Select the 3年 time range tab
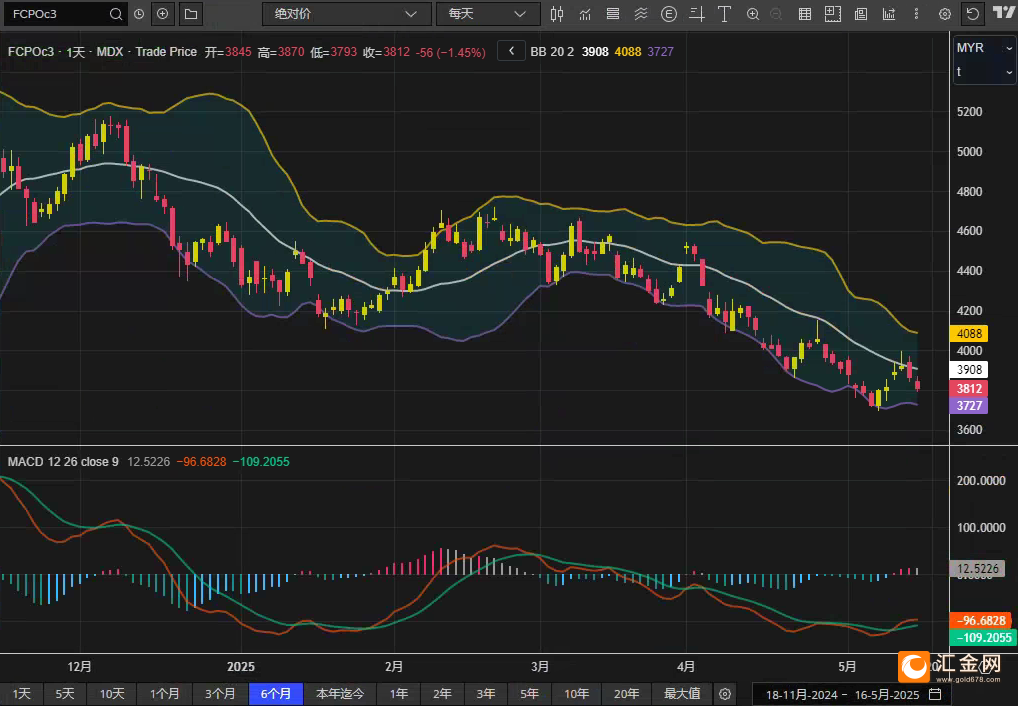 click(486, 694)
